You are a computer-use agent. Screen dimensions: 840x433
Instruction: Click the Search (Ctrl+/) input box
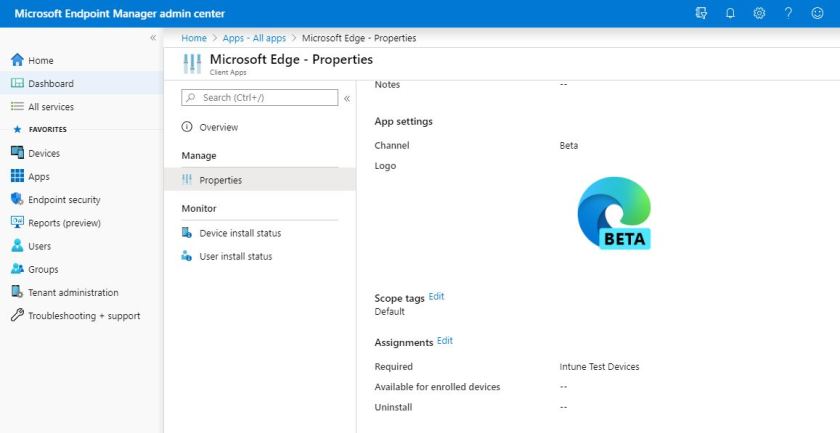point(260,98)
